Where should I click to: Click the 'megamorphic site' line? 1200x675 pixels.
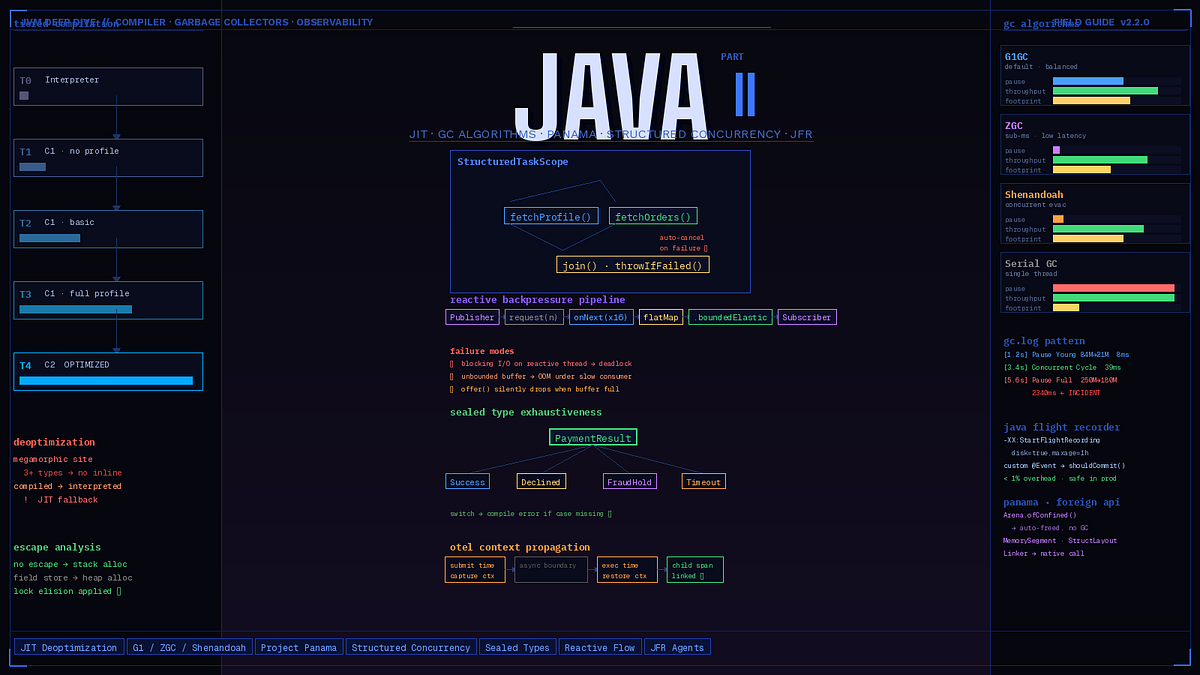point(51,459)
